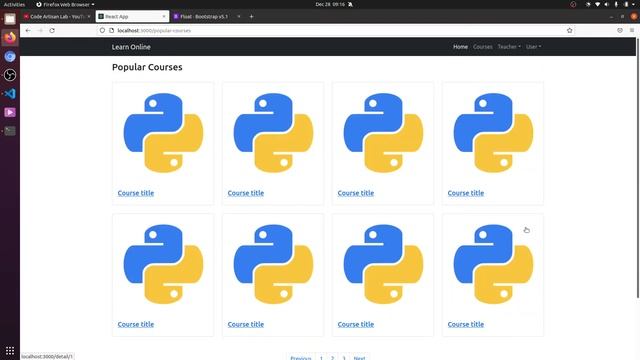Click the Pocket shield icon in toolbar
Screen dimensions: 640x360
pyautogui.click(x=620, y=31)
